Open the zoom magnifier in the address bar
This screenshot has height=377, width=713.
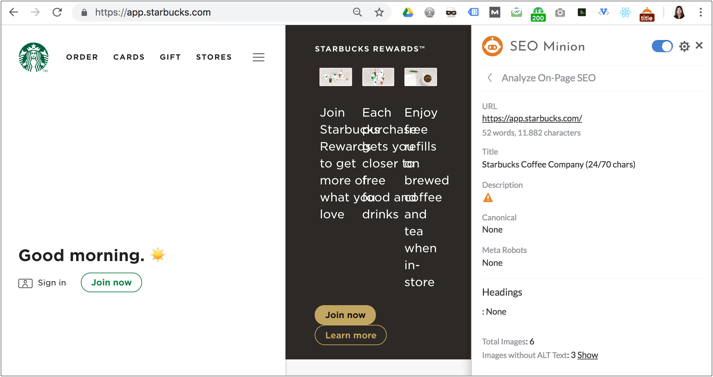[357, 12]
